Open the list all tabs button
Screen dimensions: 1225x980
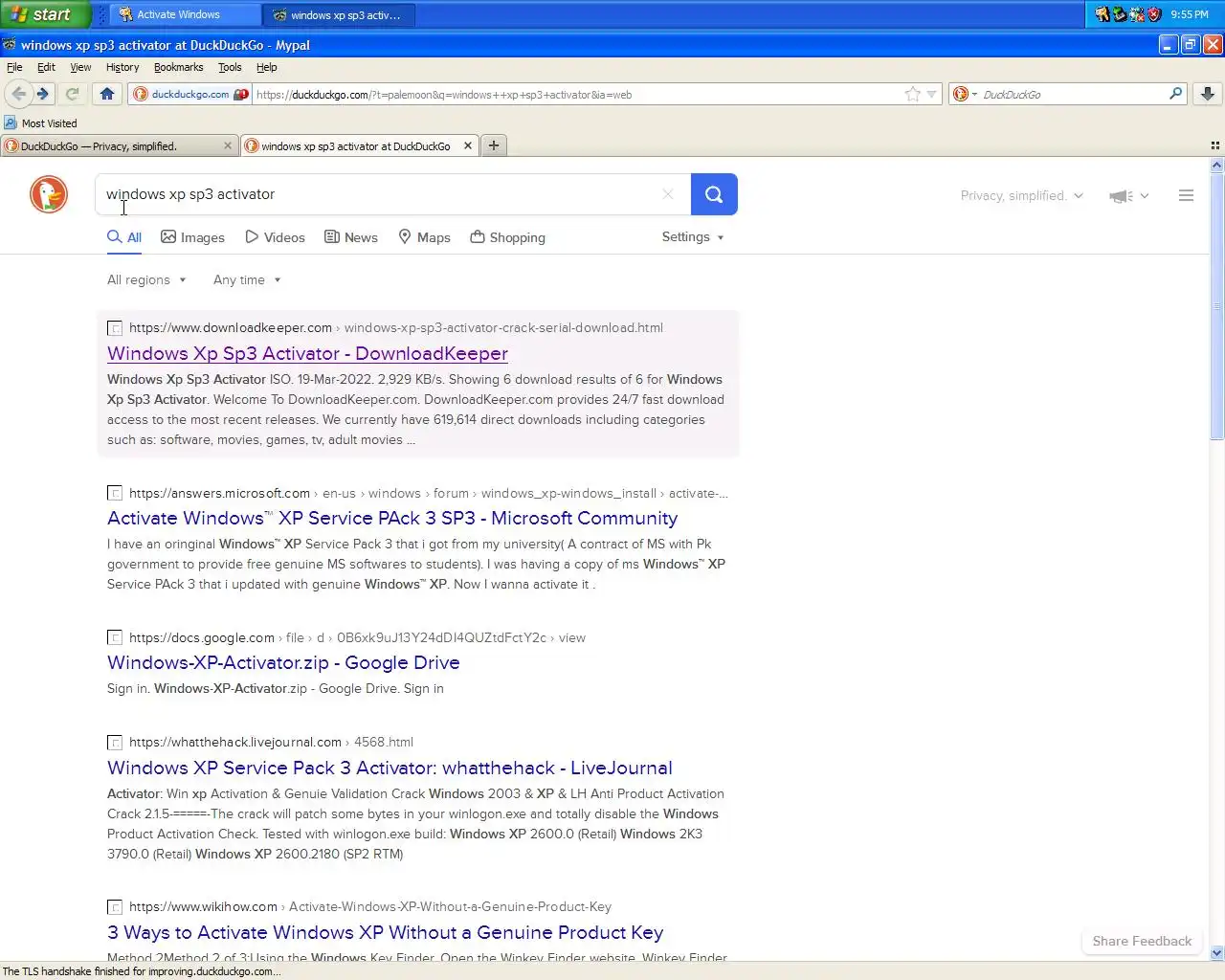(x=1214, y=145)
